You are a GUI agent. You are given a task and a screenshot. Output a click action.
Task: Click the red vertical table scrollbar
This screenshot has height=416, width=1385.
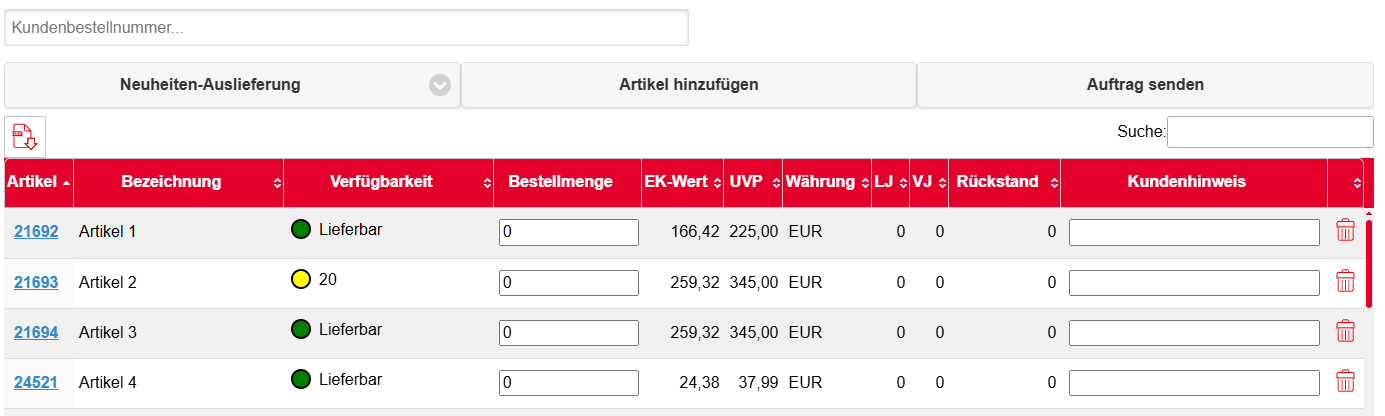click(x=1368, y=262)
